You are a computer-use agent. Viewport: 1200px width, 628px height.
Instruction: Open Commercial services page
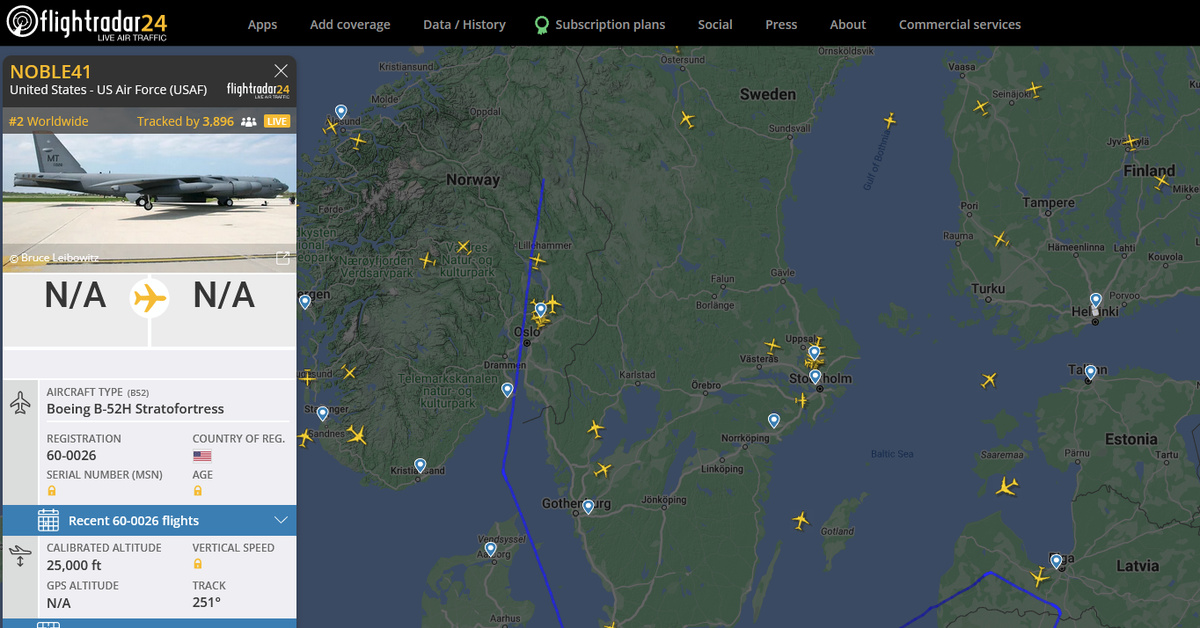[960, 24]
